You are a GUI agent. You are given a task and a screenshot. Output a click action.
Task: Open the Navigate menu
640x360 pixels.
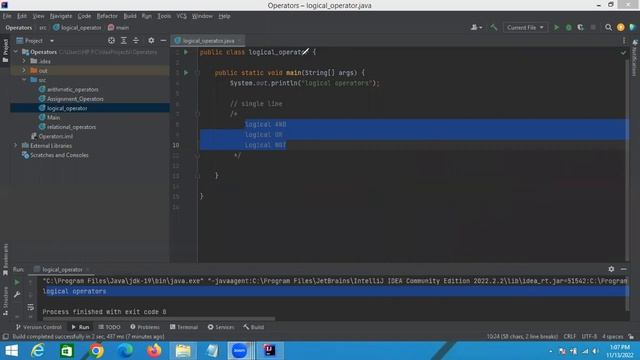(x=61, y=16)
